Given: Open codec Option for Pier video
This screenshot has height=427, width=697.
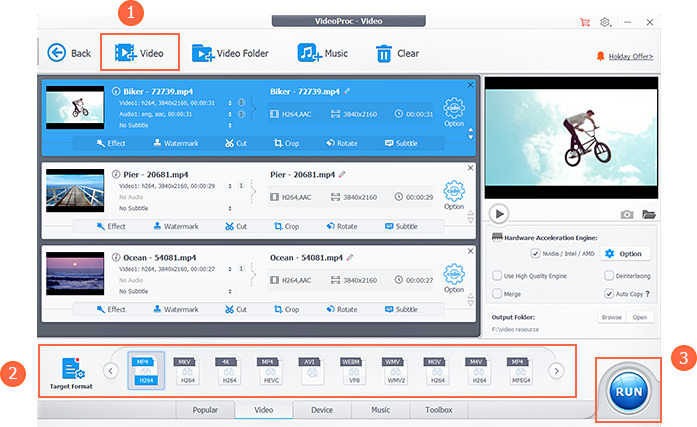Looking at the screenshot, I should pyautogui.click(x=454, y=195).
